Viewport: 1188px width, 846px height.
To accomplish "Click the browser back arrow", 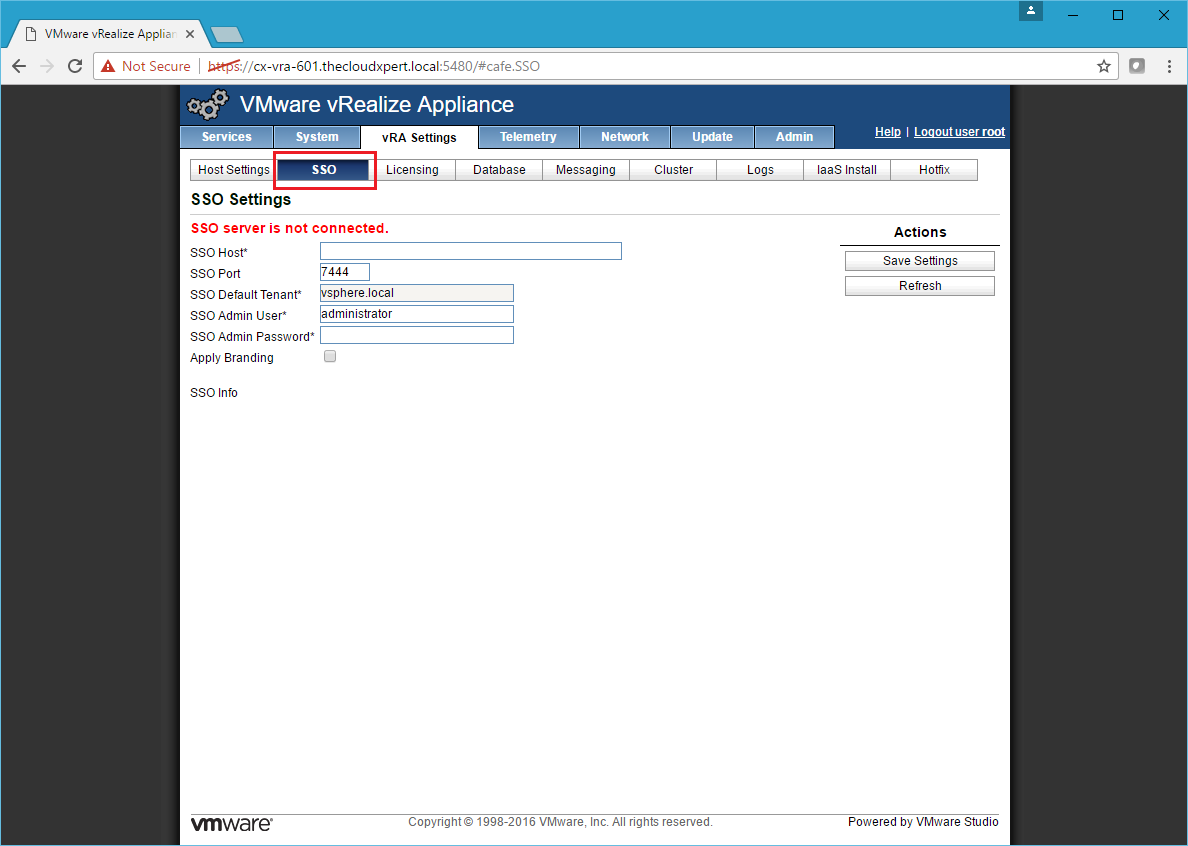I will (19, 66).
